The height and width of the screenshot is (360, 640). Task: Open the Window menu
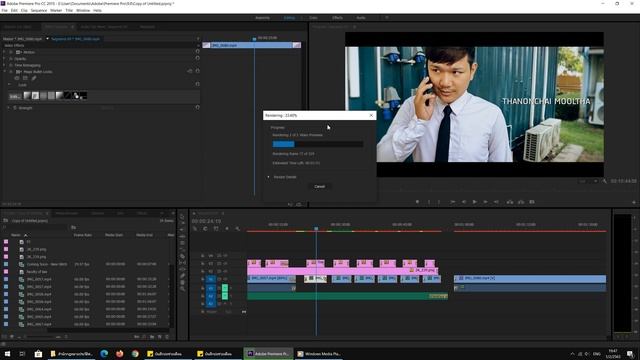(83, 10)
